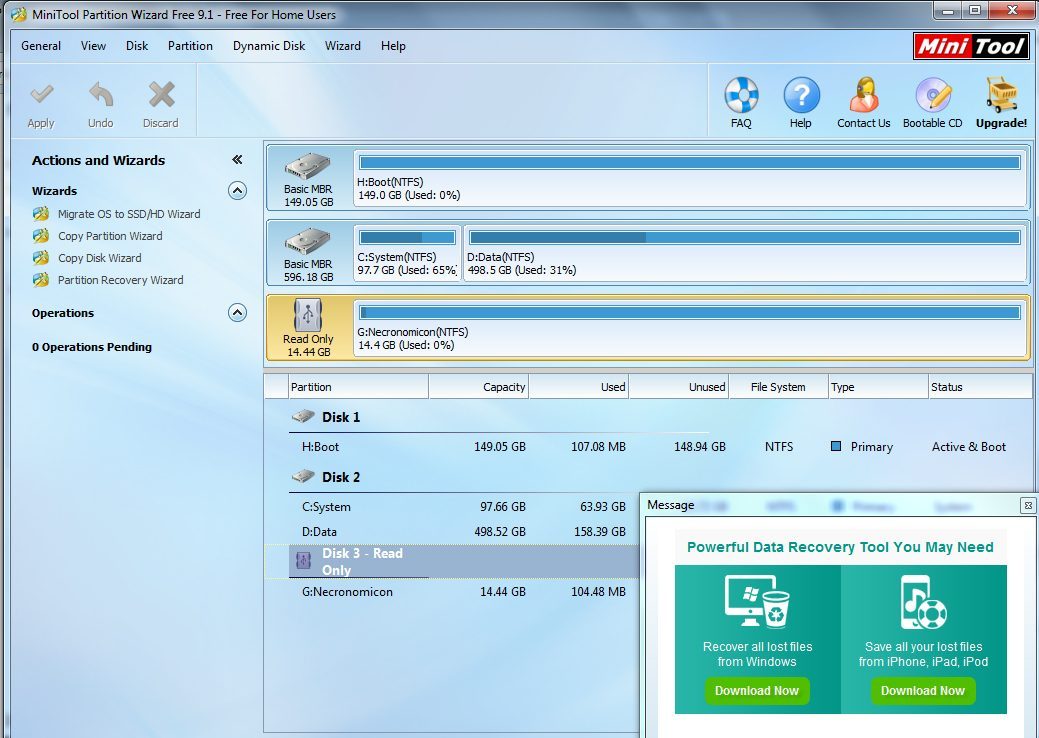
Task: Sort by the Used column header
Action: tap(579, 387)
